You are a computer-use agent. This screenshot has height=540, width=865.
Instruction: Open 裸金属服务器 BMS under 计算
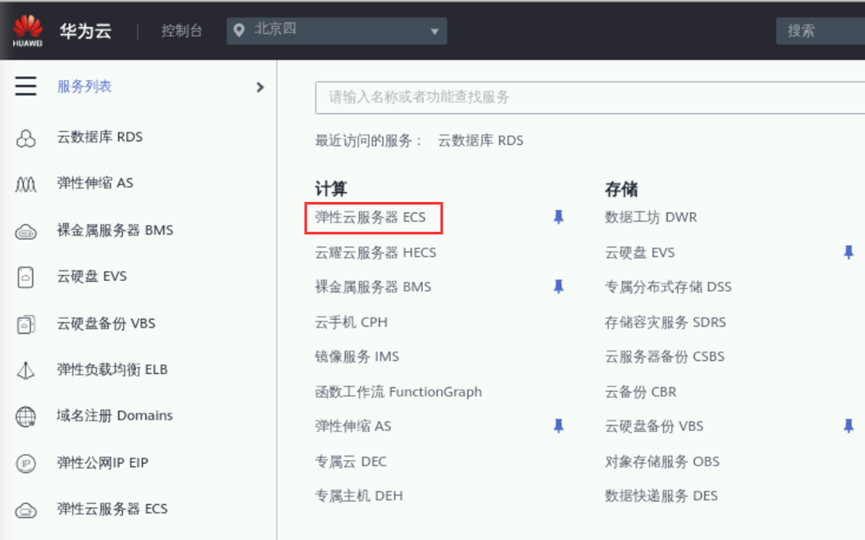[x=373, y=287]
